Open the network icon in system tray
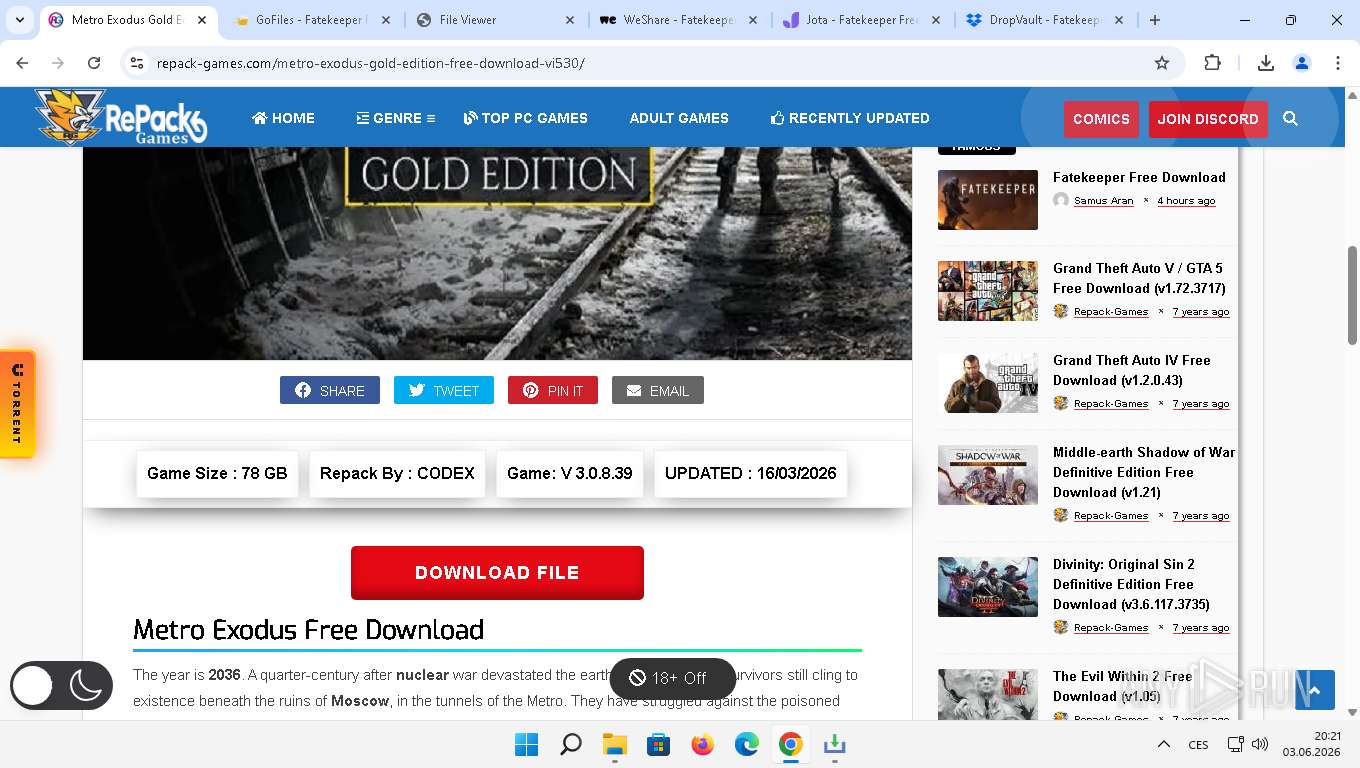The width and height of the screenshot is (1360, 768). click(x=1236, y=744)
